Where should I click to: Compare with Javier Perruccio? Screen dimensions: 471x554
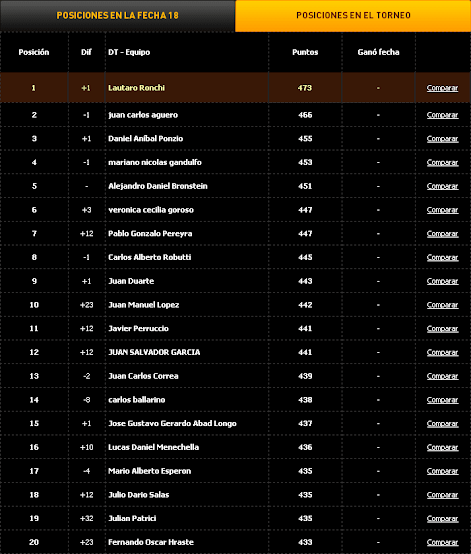442,329
